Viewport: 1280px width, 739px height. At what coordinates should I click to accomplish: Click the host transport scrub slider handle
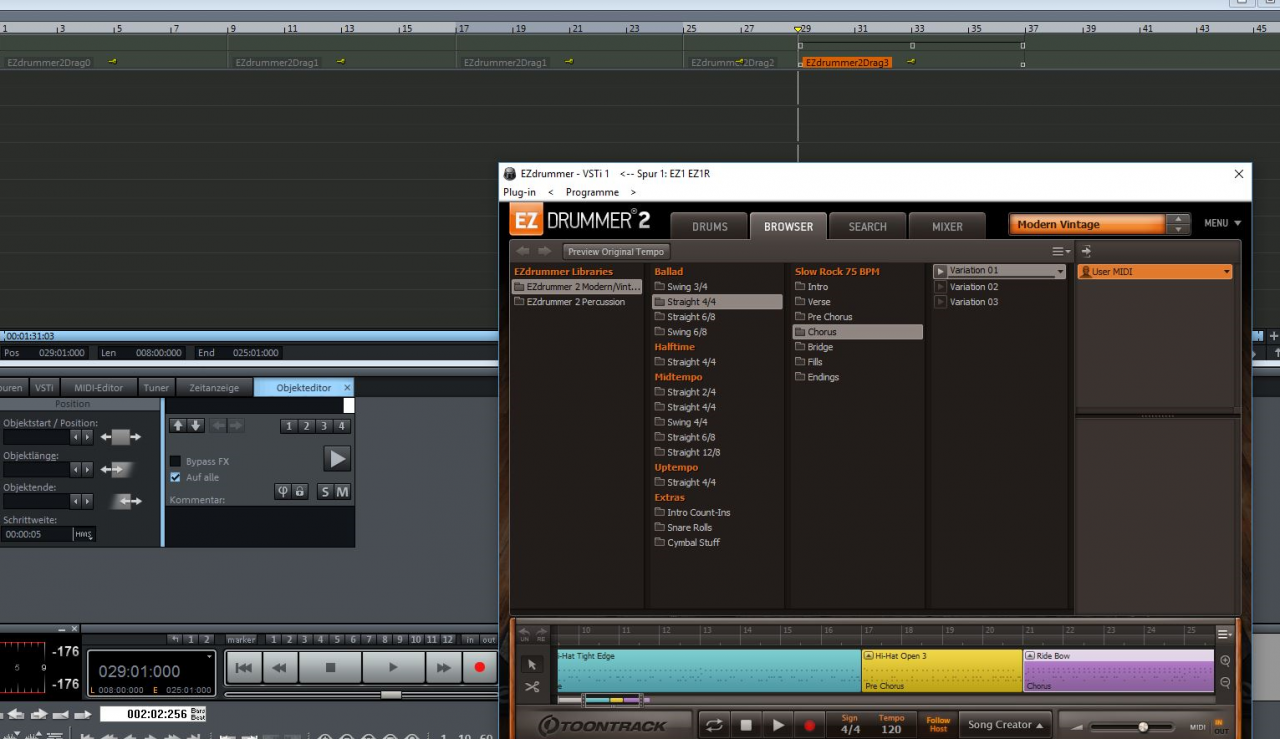coord(391,694)
